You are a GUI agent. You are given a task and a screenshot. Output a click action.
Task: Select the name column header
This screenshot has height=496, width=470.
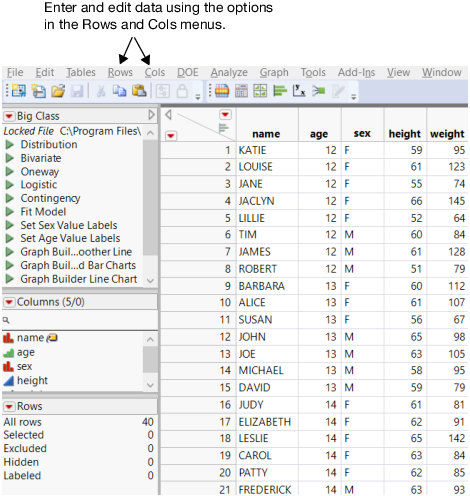click(x=267, y=125)
